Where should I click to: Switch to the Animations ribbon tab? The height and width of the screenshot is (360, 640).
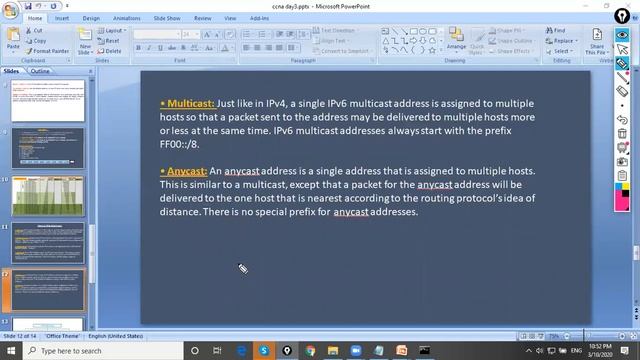pyautogui.click(x=127, y=18)
